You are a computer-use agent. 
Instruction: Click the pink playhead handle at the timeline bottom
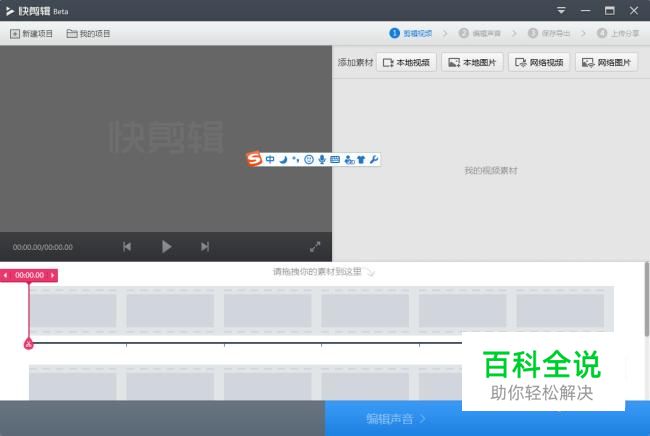[29, 344]
